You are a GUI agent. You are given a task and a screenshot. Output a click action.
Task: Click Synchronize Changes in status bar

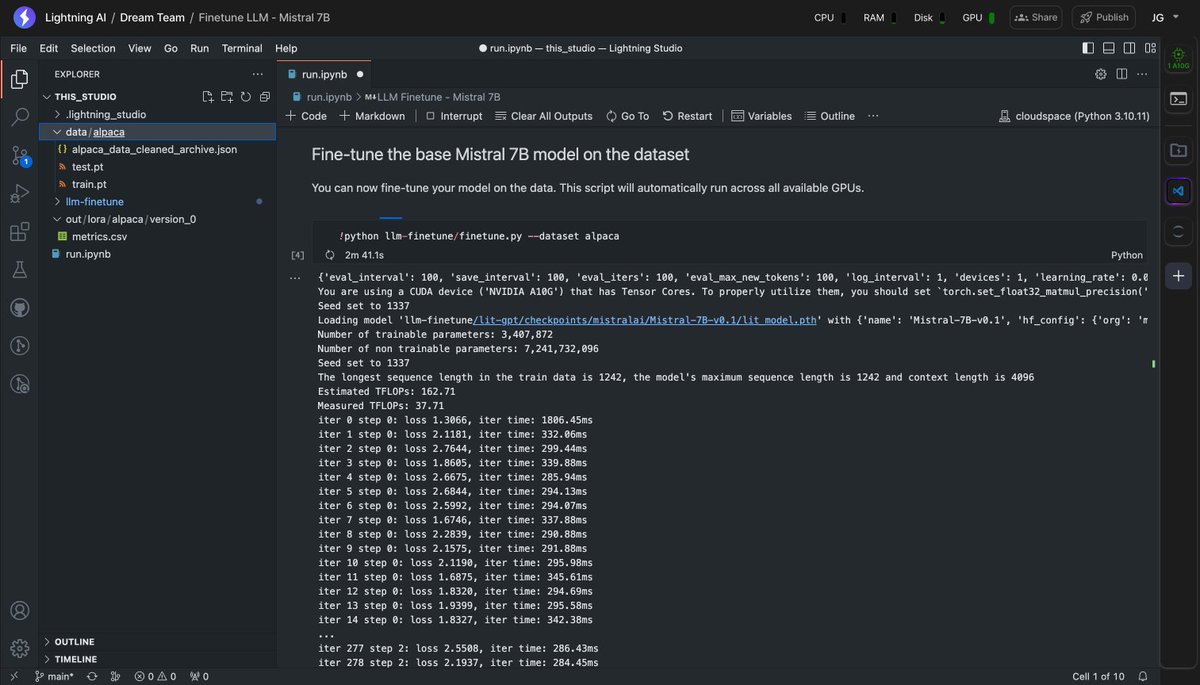(x=92, y=676)
